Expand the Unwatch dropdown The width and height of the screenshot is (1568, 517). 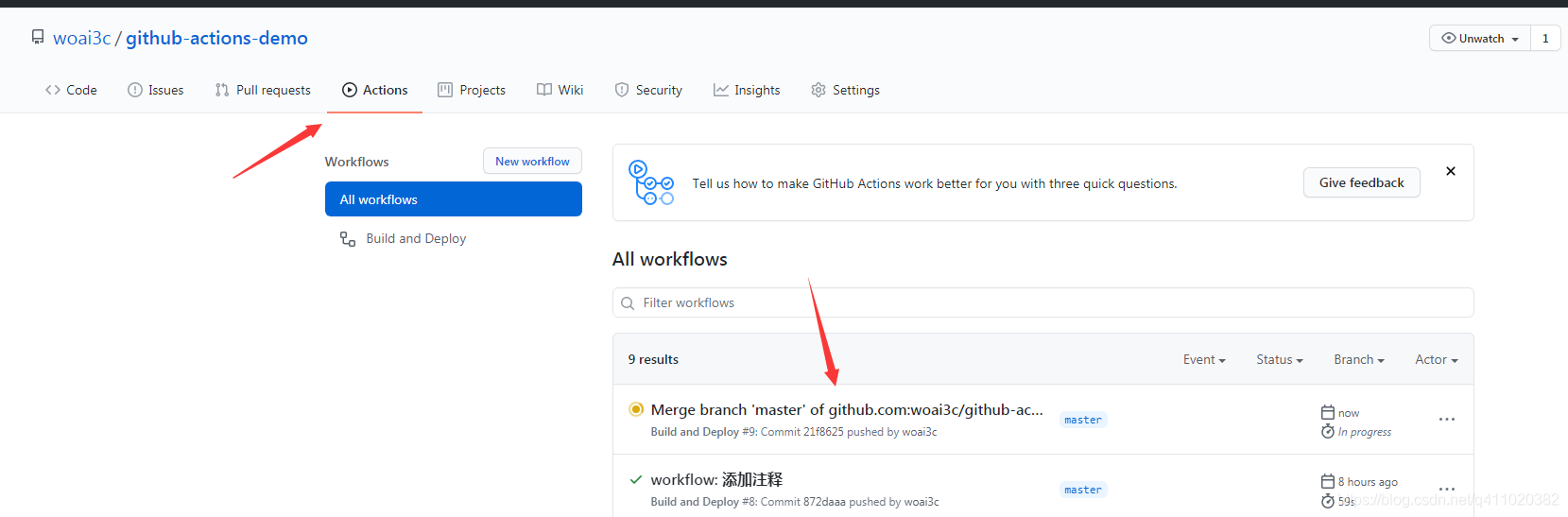pos(1480,39)
